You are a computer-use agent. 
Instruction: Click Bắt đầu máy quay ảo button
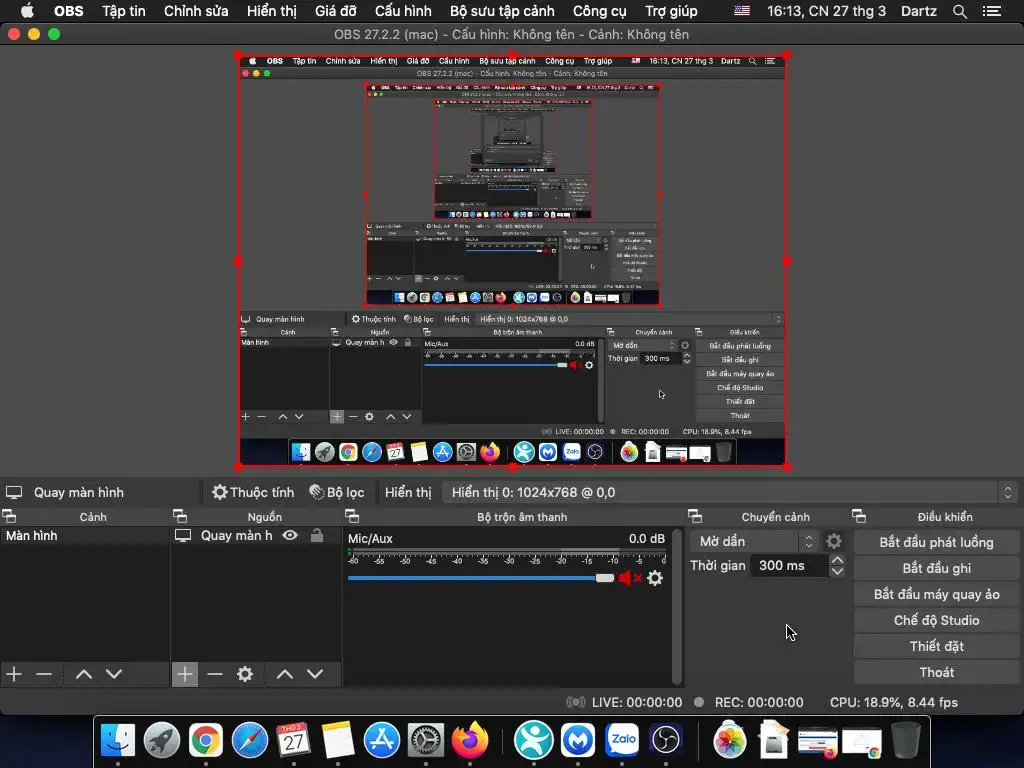tap(936, 594)
